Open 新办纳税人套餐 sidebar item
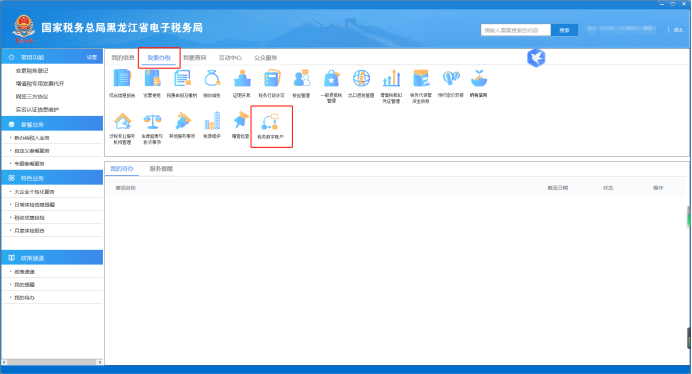Image resolution: width=692 pixels, height=374 pixels. 32,138
